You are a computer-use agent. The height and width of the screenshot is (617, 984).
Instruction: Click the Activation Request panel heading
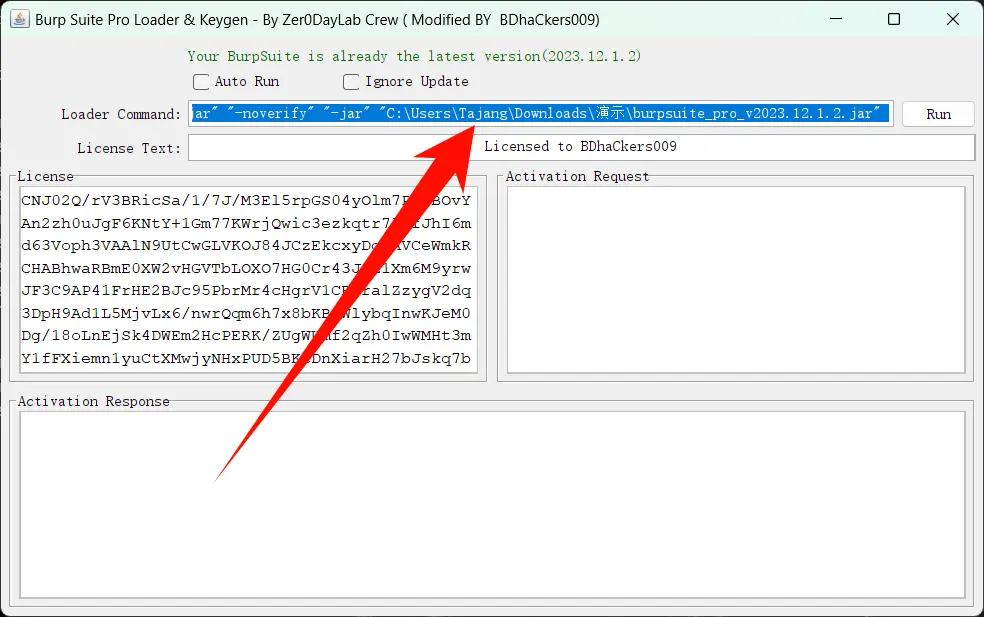coord(577,177)
